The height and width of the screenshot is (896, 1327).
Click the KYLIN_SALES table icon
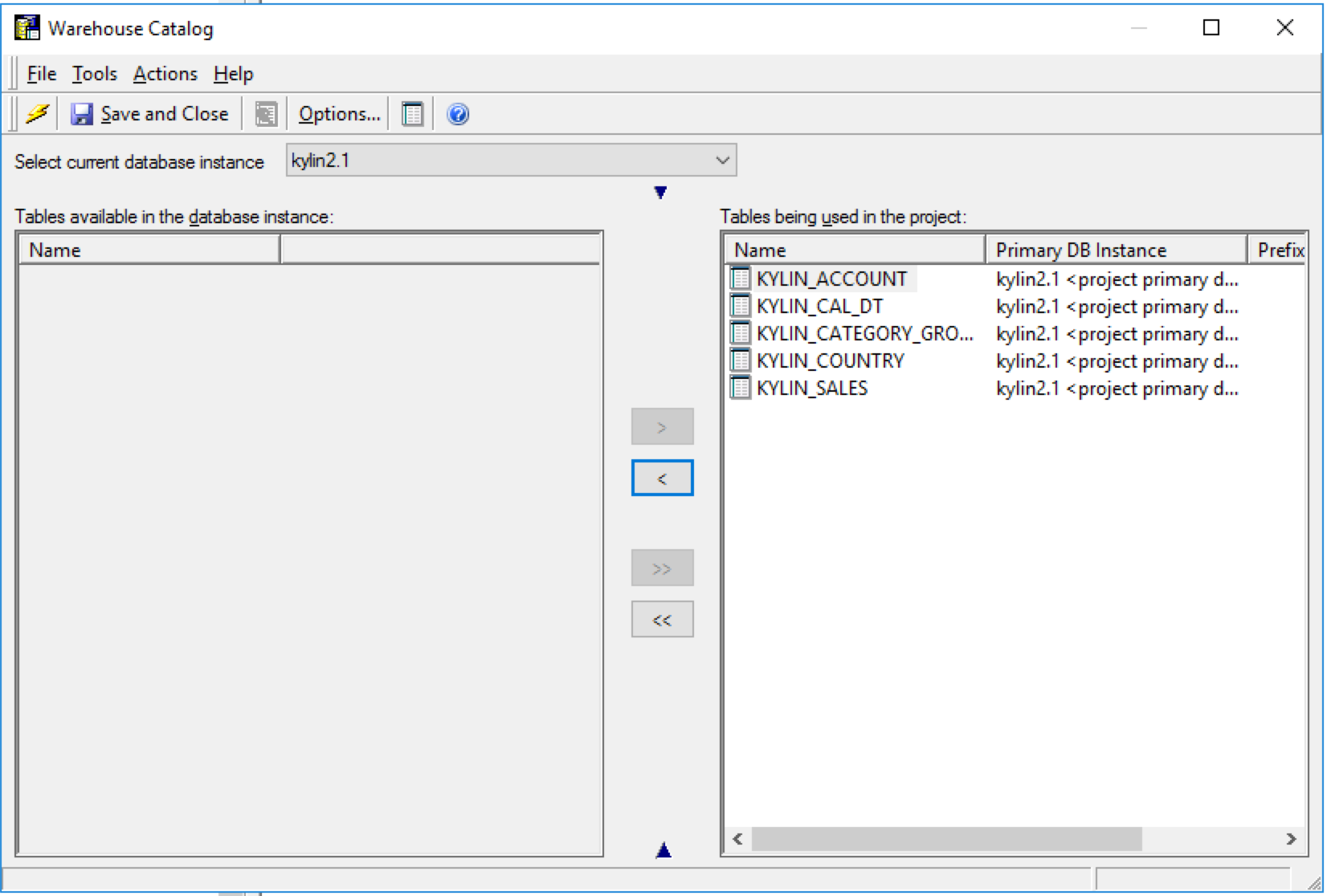pyautogui.click(x=740, y=388)
